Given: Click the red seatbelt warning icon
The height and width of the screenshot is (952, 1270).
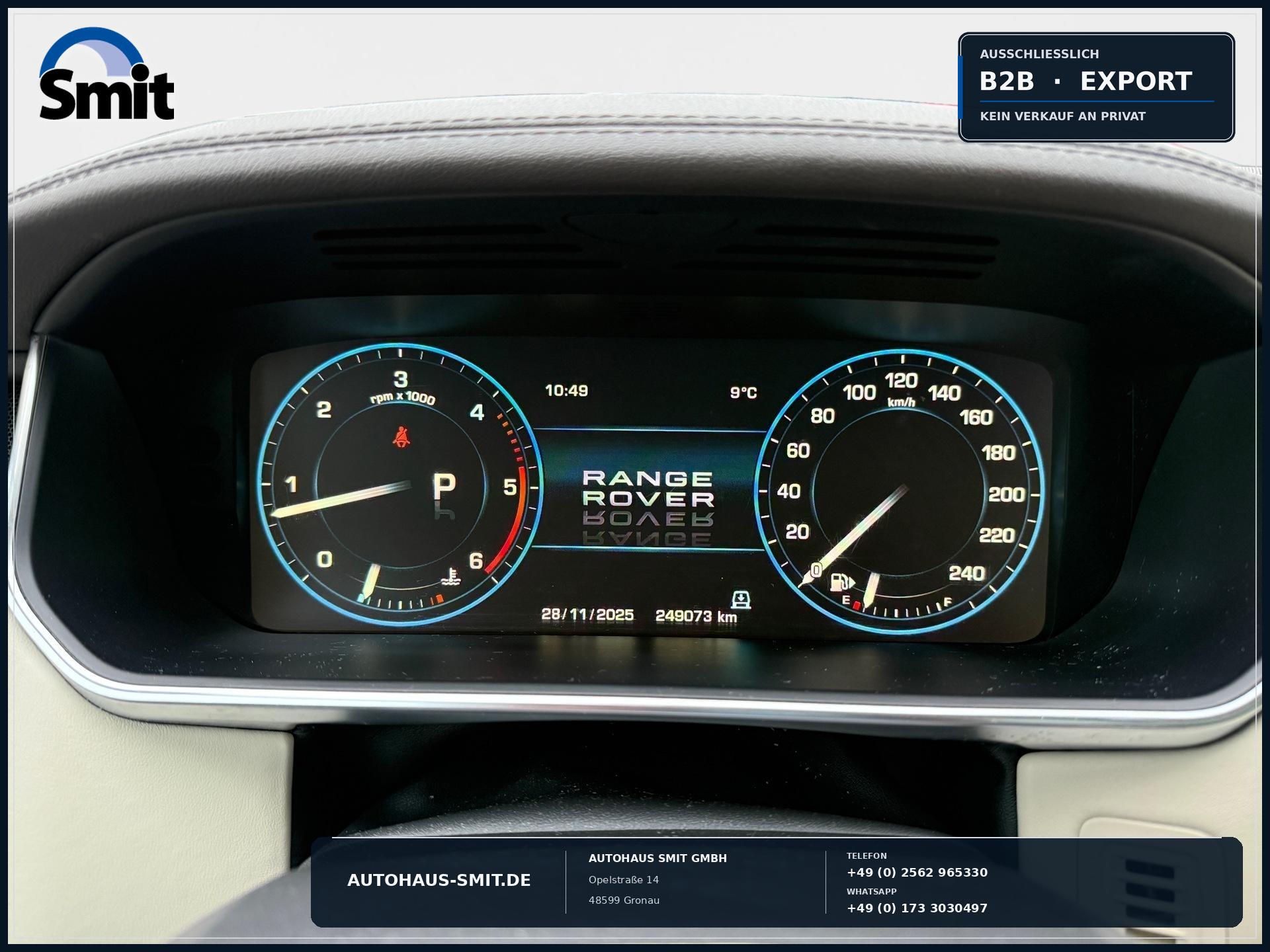Looking at the screenshot, I should tap(401, 437).
